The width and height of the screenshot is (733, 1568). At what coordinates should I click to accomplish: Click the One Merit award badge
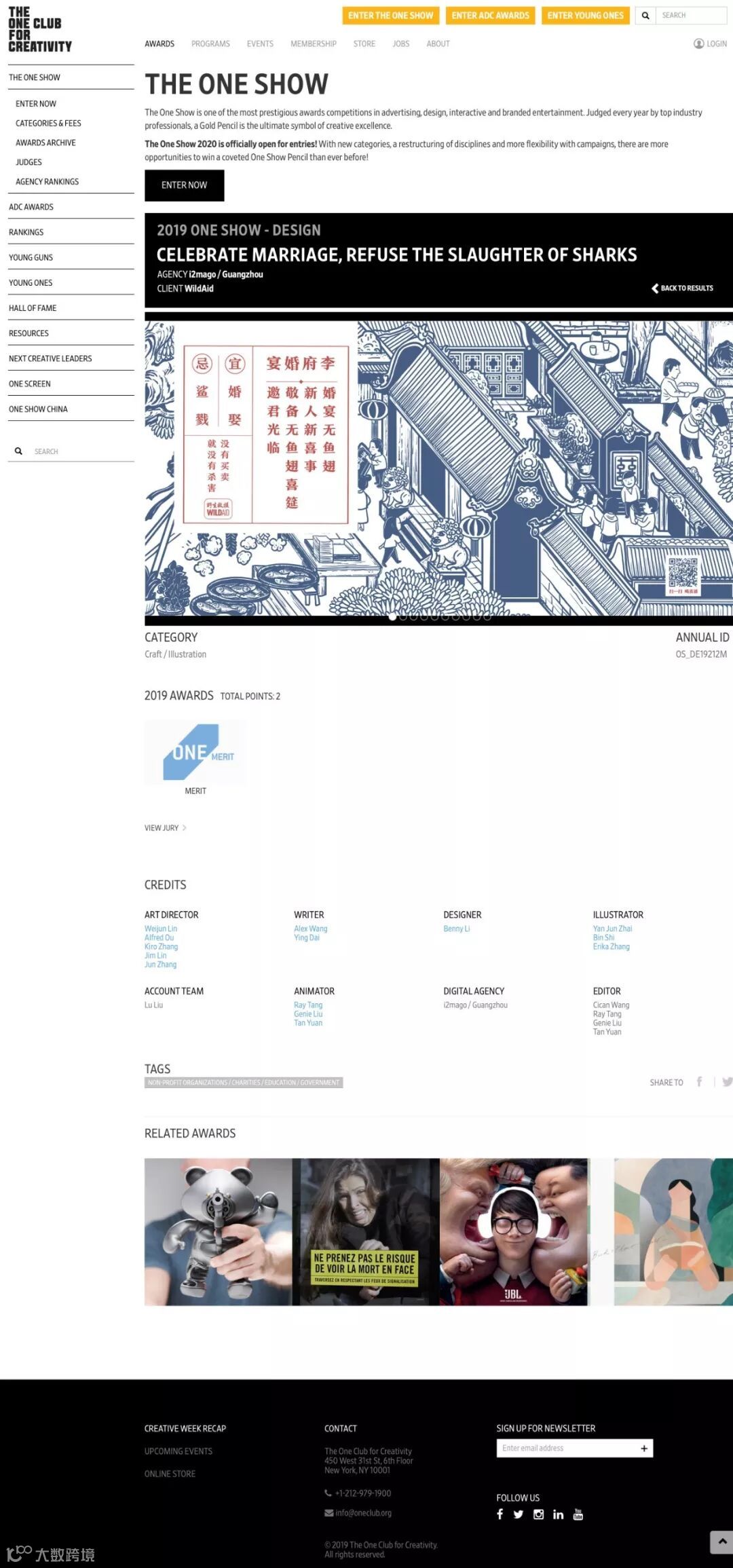[x=195, y=752]
